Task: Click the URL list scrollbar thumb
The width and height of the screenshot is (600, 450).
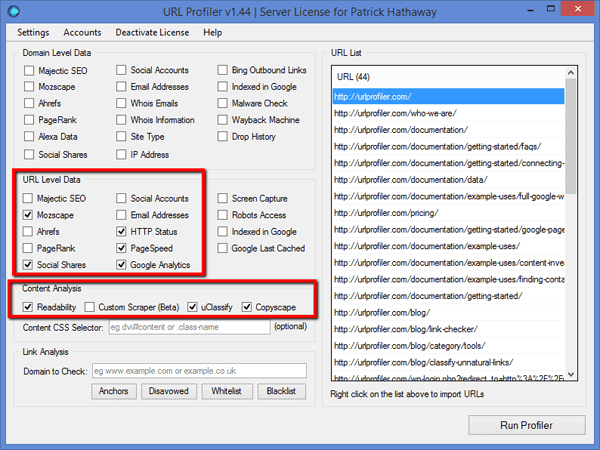Action: (571, 136)
